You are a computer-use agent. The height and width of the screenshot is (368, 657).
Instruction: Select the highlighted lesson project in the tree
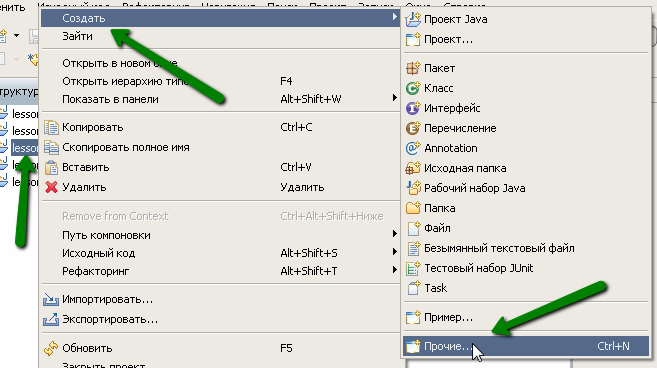click(25, 148)
